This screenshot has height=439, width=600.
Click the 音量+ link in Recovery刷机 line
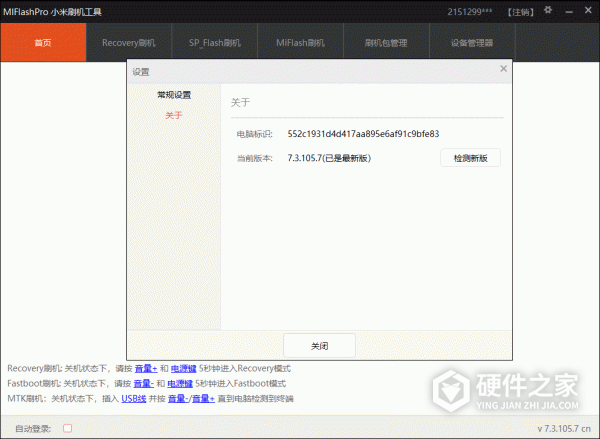pyautogui.click(x=146, y=369)
